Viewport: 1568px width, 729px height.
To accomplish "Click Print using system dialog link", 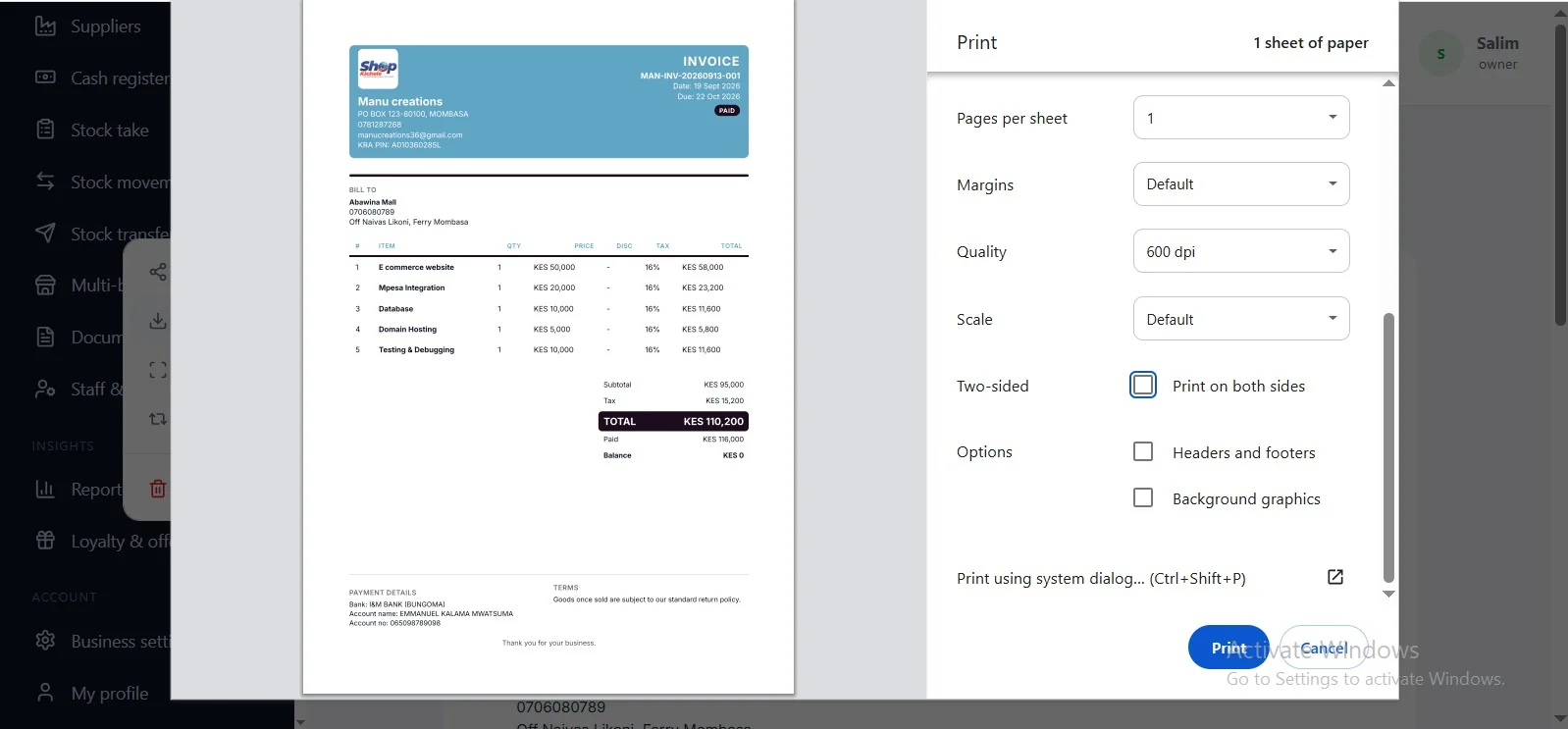I will 1101,578.
